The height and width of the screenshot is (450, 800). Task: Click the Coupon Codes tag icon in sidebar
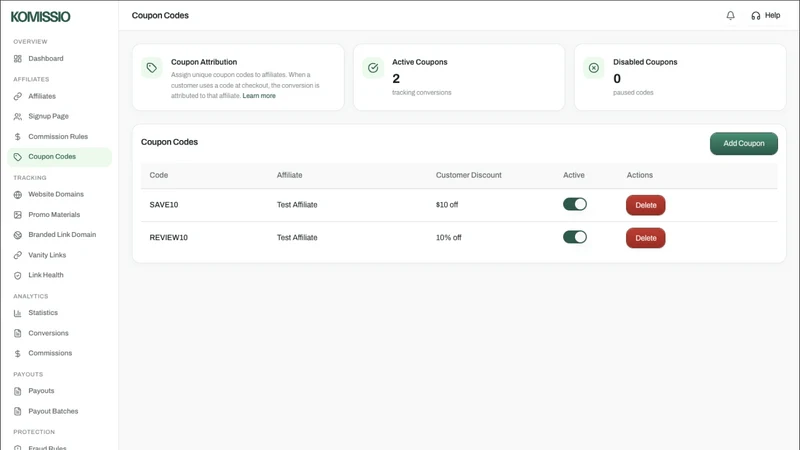18,157
